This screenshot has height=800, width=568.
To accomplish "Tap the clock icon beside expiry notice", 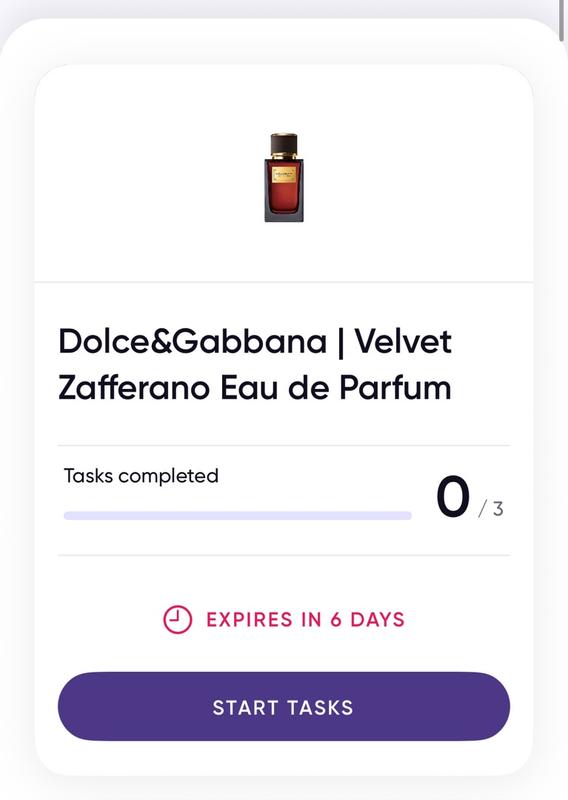I will (177, 619).
